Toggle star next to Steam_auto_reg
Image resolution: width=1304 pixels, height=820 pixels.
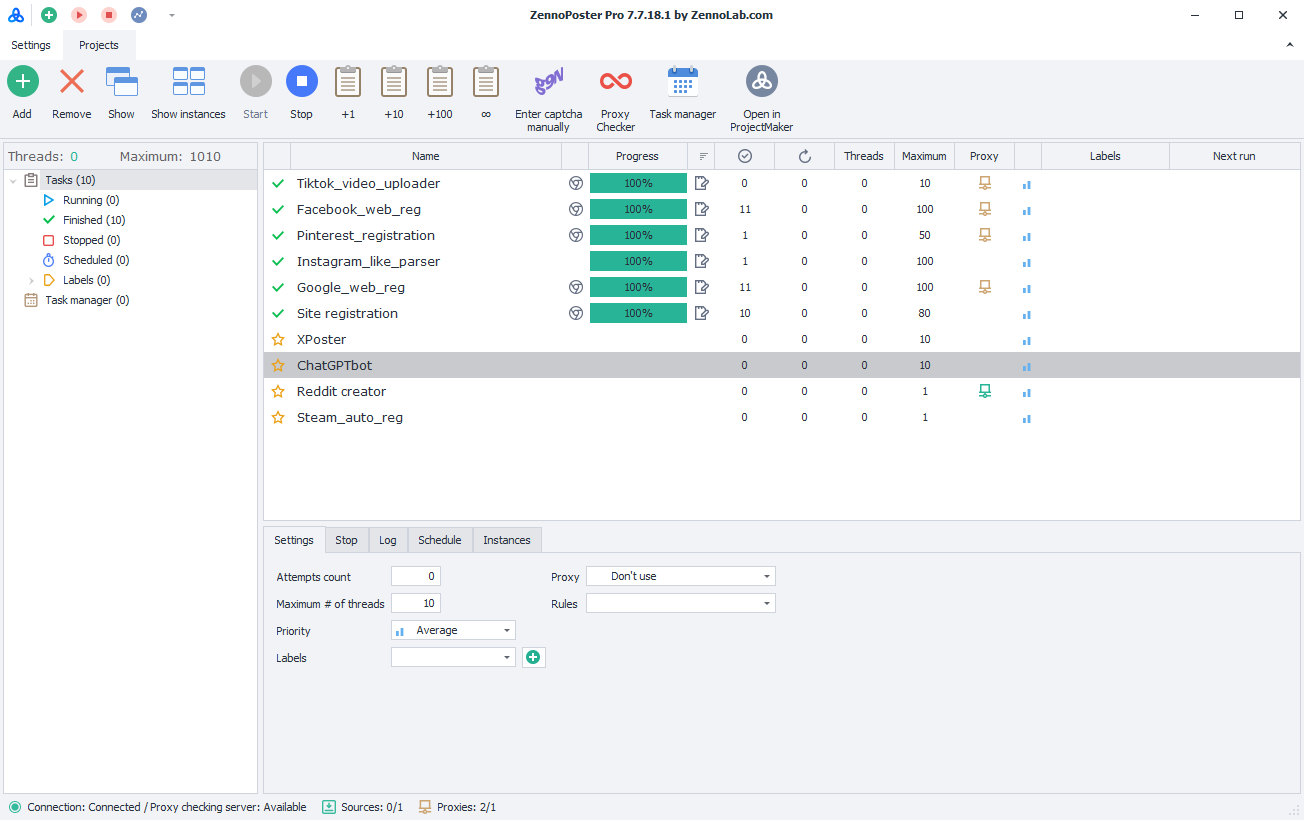(278, 418)
